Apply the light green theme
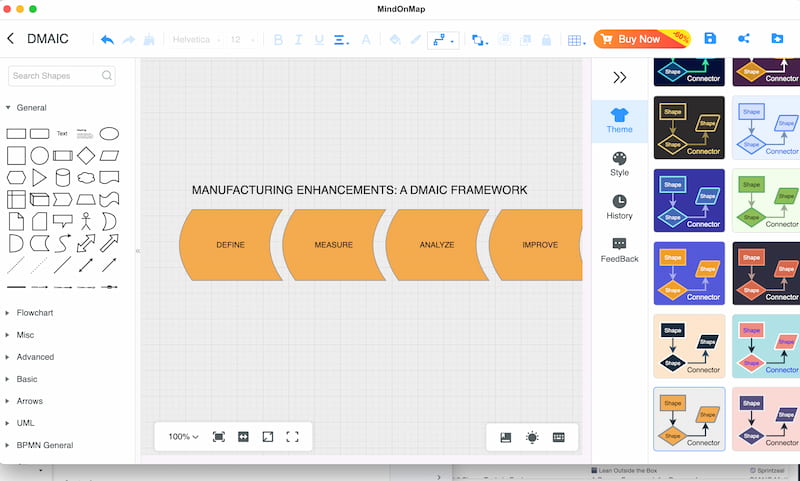 point(766,200)
